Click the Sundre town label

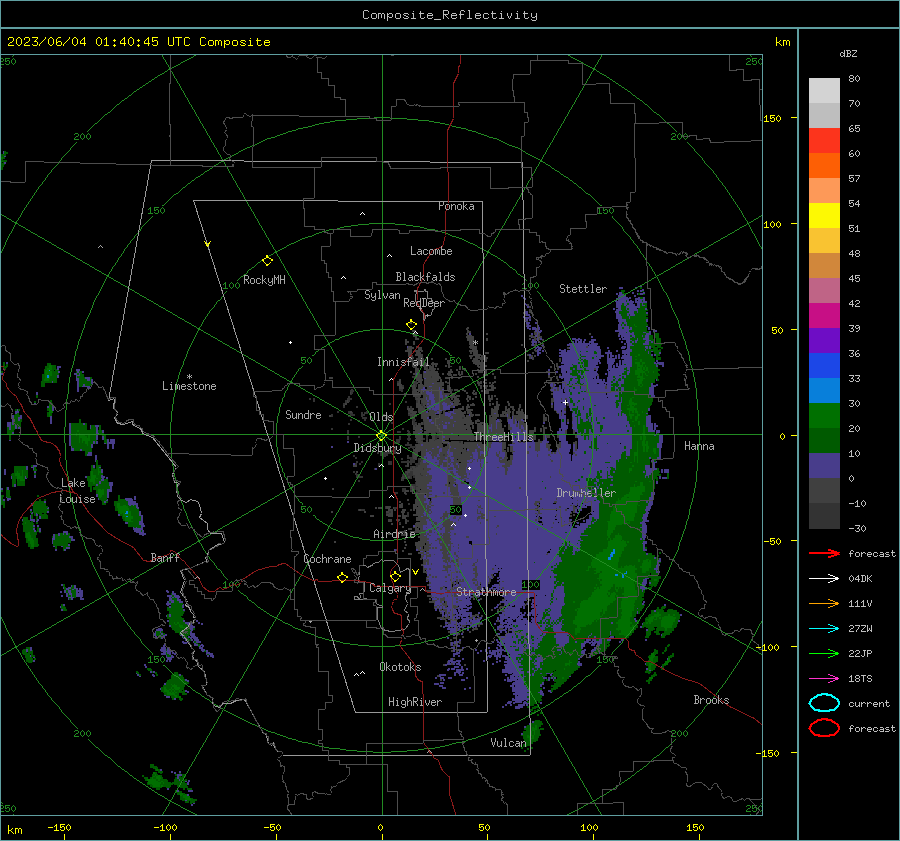point(303,415)
